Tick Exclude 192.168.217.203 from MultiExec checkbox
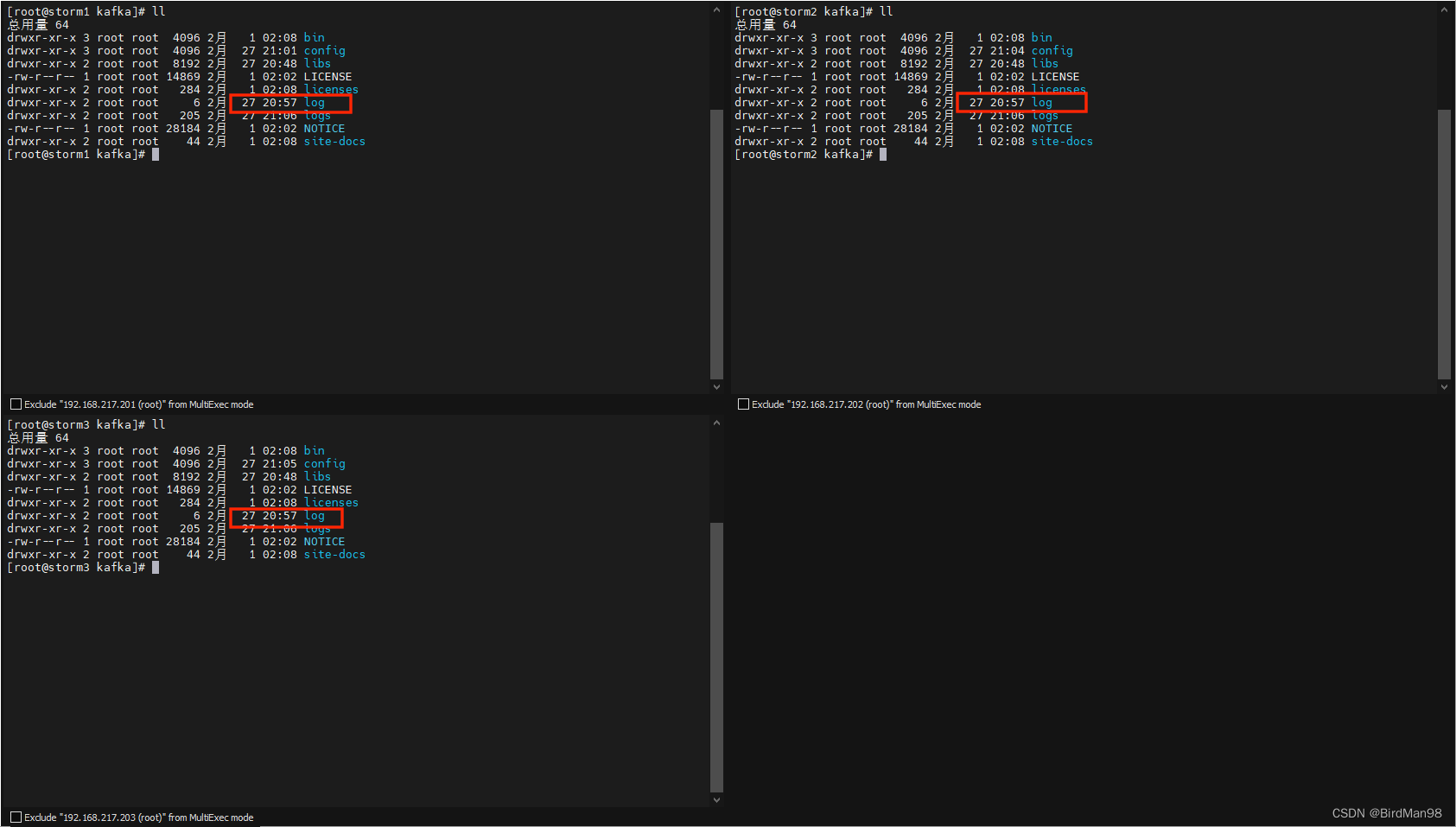 tap(16, 817)
